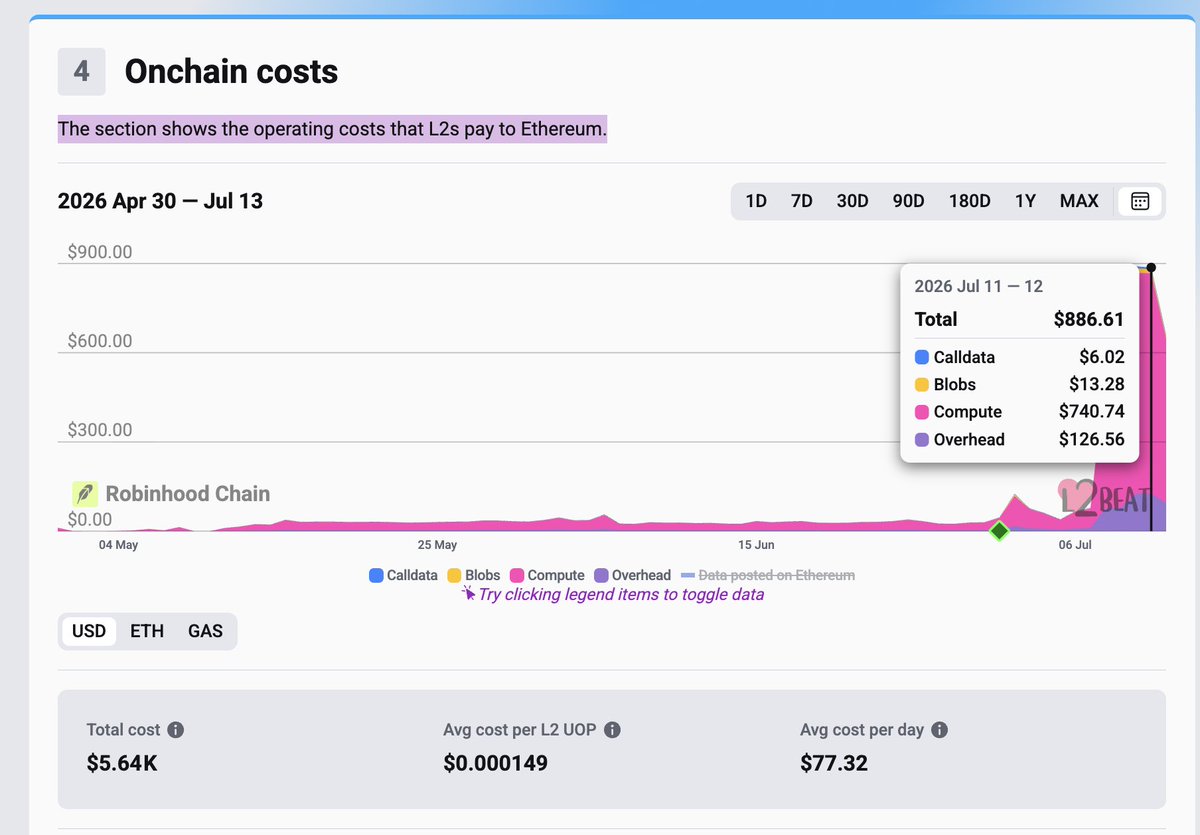Click the Robinhood Chain feather logo icon
The height and width of the screenshot is (835, 1200).
(x=85, y=494)
